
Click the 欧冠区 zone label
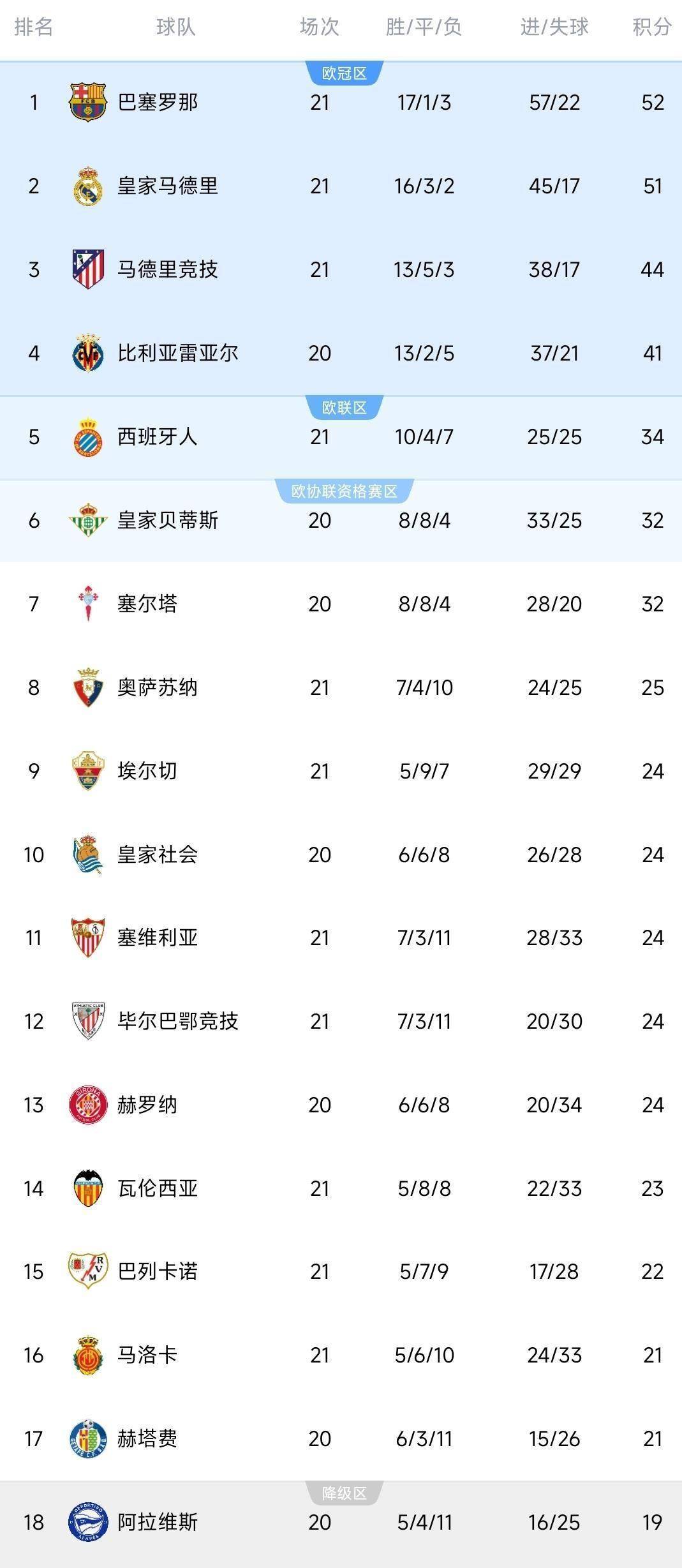coord(344,73)
